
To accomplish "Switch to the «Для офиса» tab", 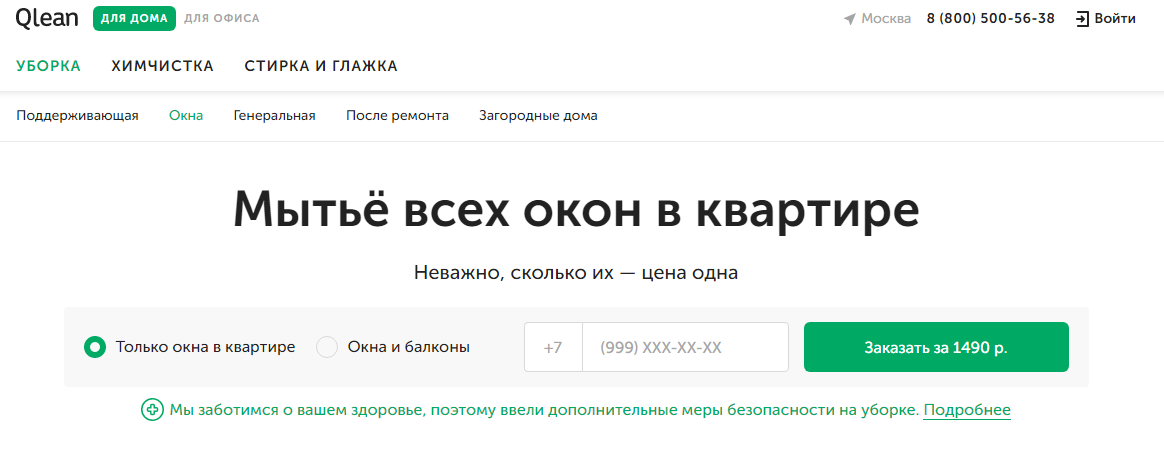I will pyautogui.click(x=222, y=19).
